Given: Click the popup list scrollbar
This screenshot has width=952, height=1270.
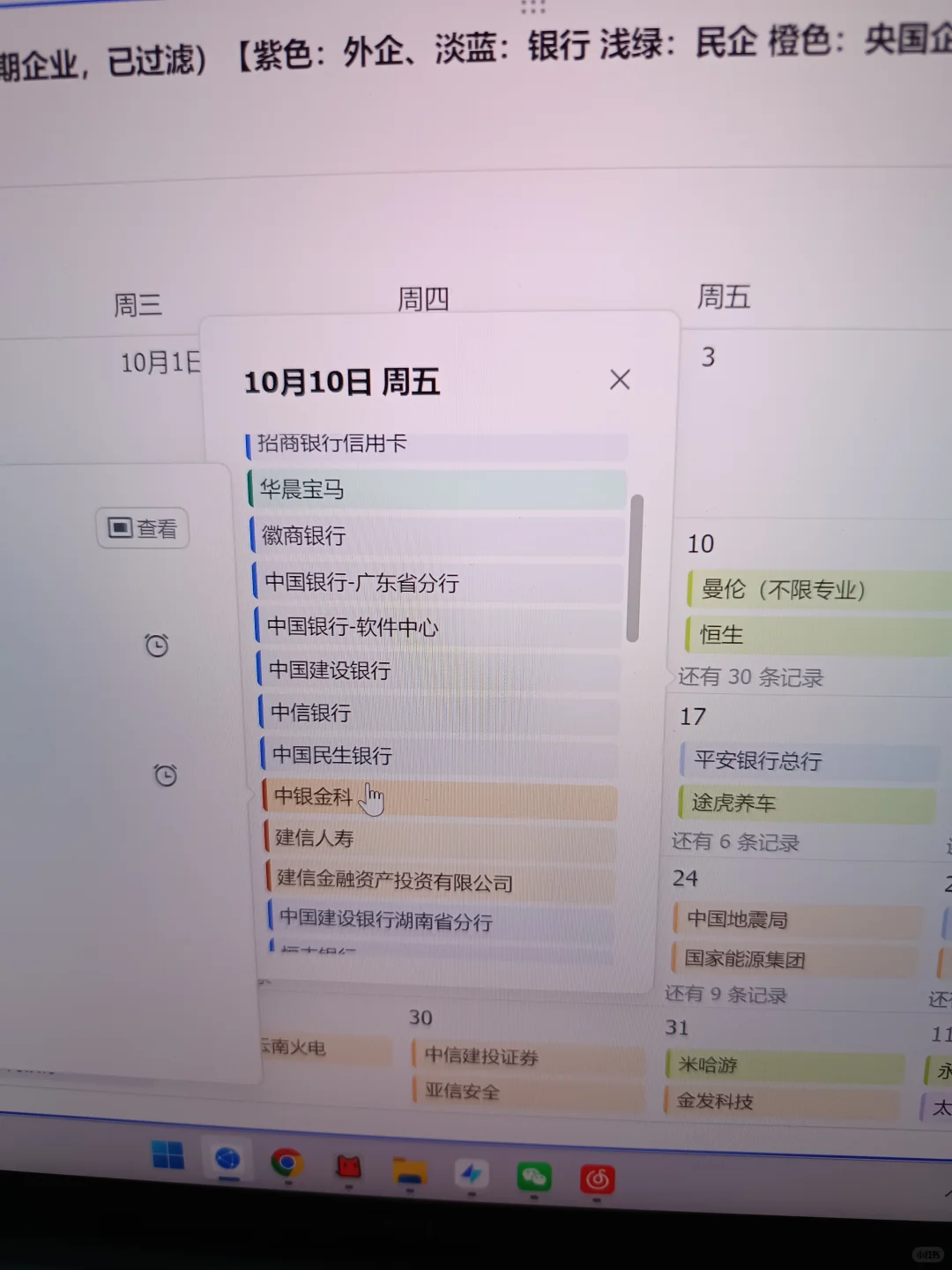Looking at the screenshot, I should coord(635,568).
